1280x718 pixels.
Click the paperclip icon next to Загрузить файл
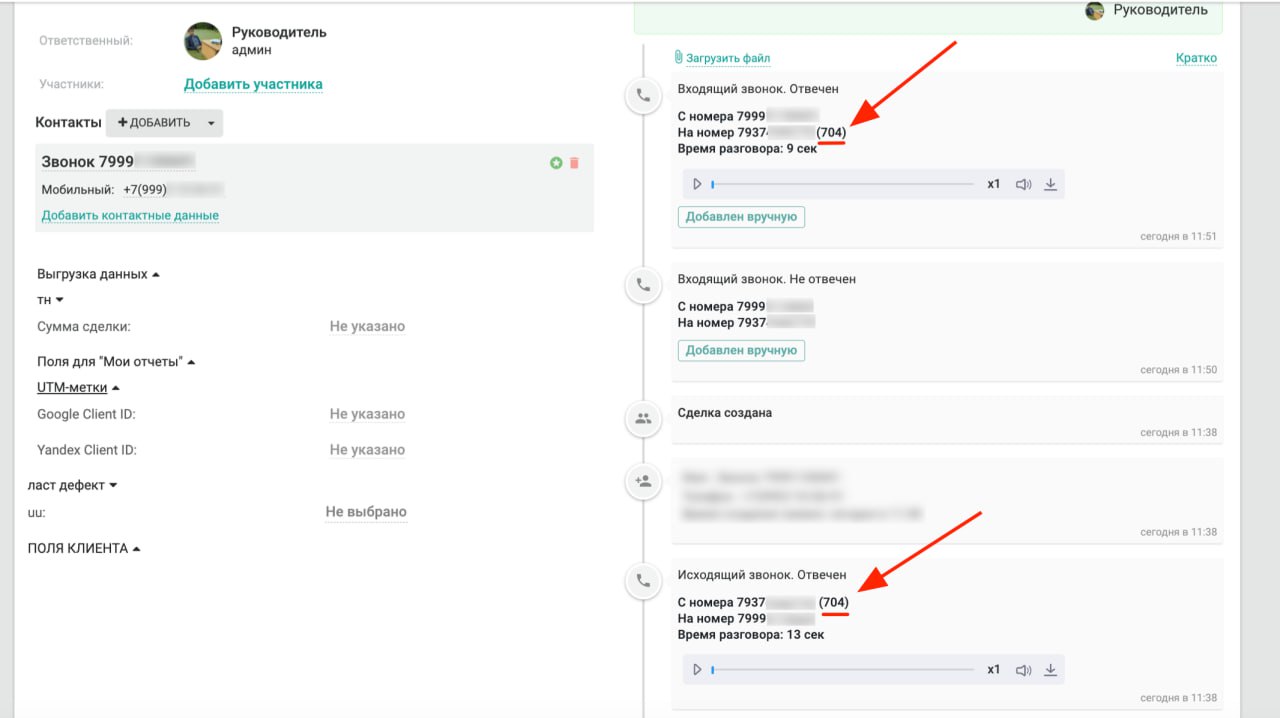coord(678,58)
